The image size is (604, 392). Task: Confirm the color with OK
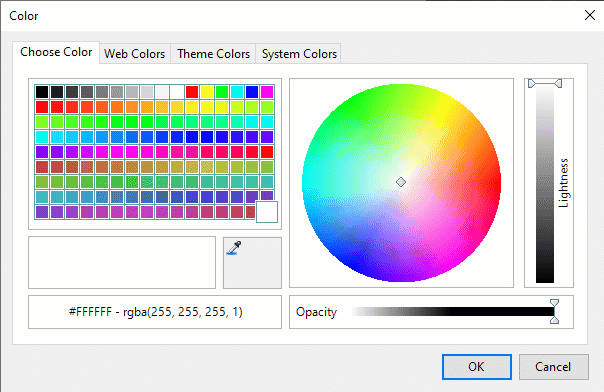[x=477, y=367]
